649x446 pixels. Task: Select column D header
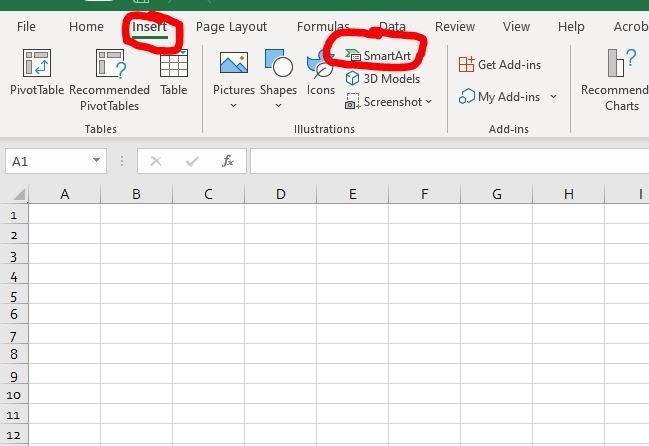(280, 194)
